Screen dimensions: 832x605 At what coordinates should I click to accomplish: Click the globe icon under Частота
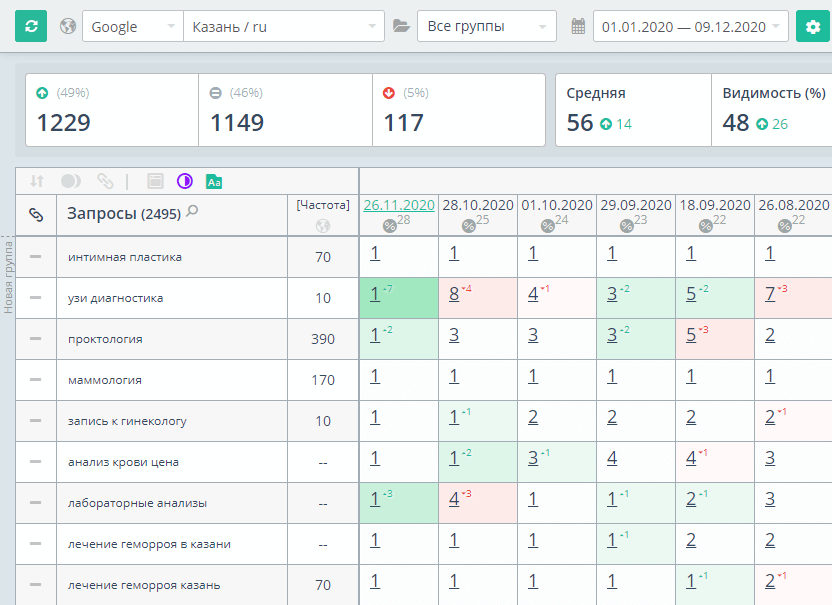pos(323,226)
